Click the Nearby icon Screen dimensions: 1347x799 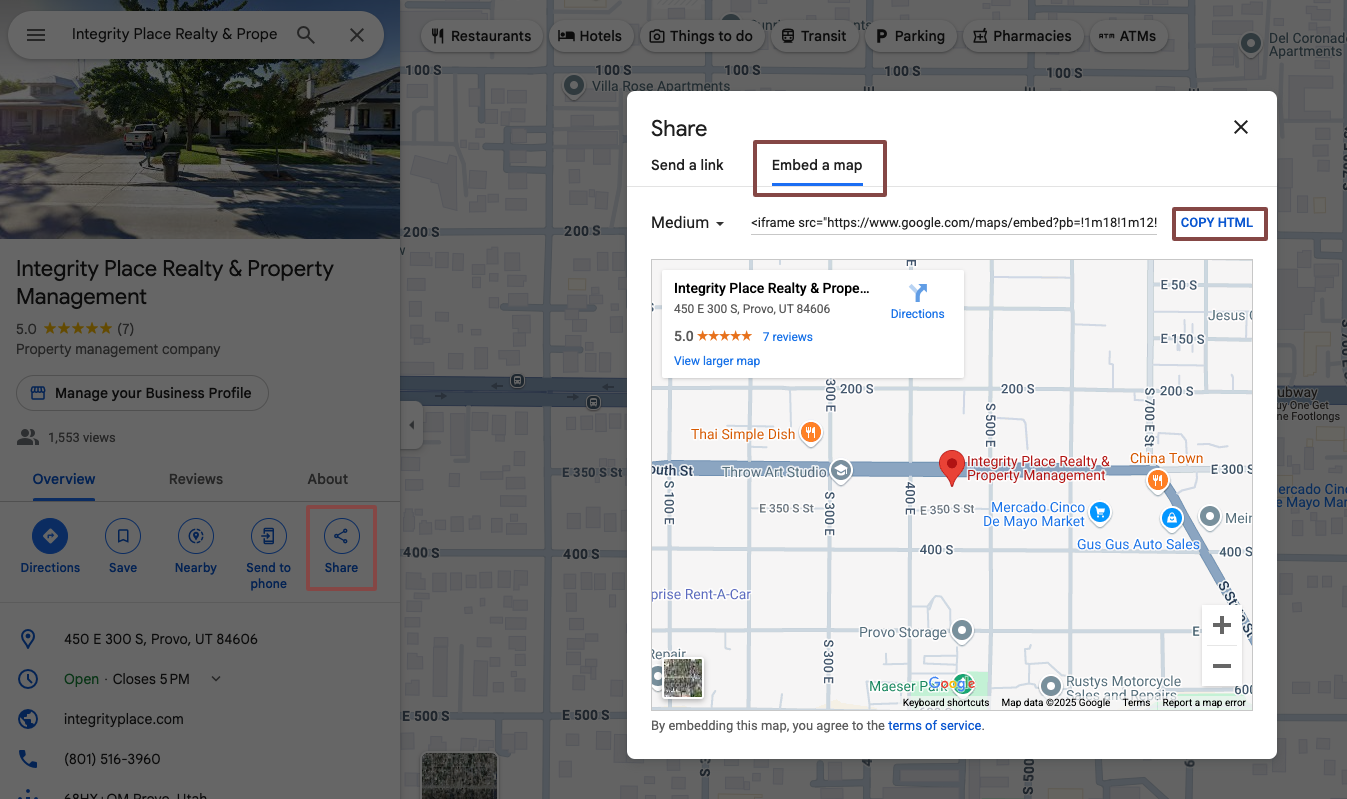pyautogui.click(x=196, y=537)
